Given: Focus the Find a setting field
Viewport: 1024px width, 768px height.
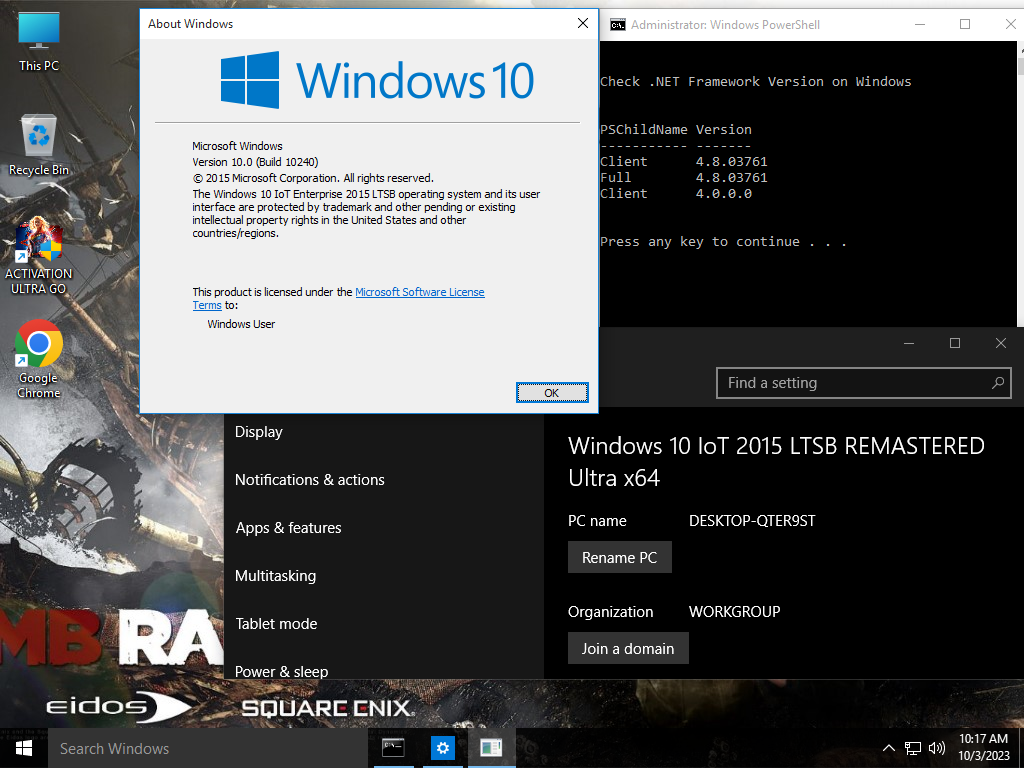Looking at the screenshot, I should pyautogui.click(x=863, y=383).
